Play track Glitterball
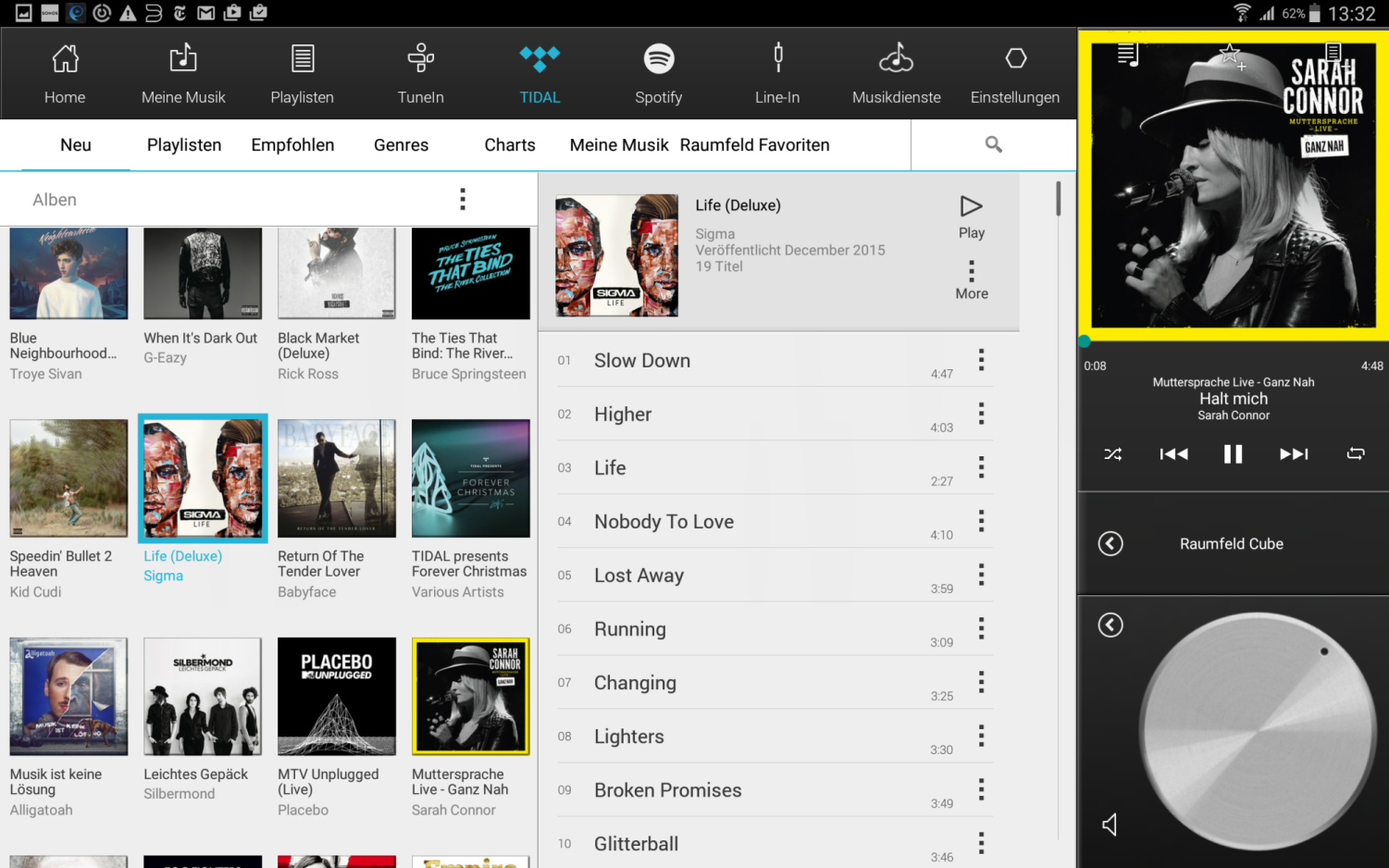The width and height of the screenshot is (1389, 868). (636, 844)
